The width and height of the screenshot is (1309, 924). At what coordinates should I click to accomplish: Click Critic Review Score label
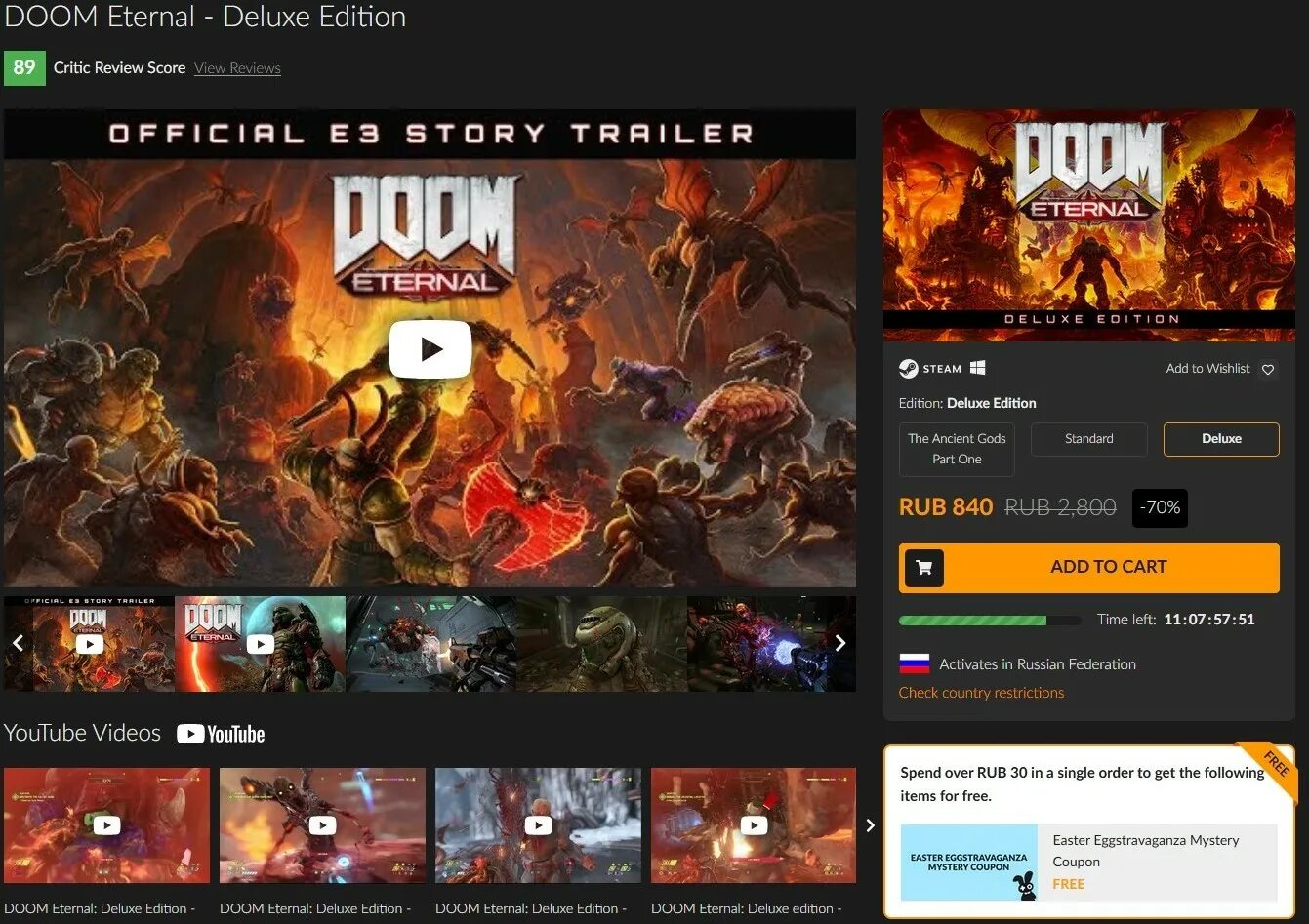pos(119,68)
